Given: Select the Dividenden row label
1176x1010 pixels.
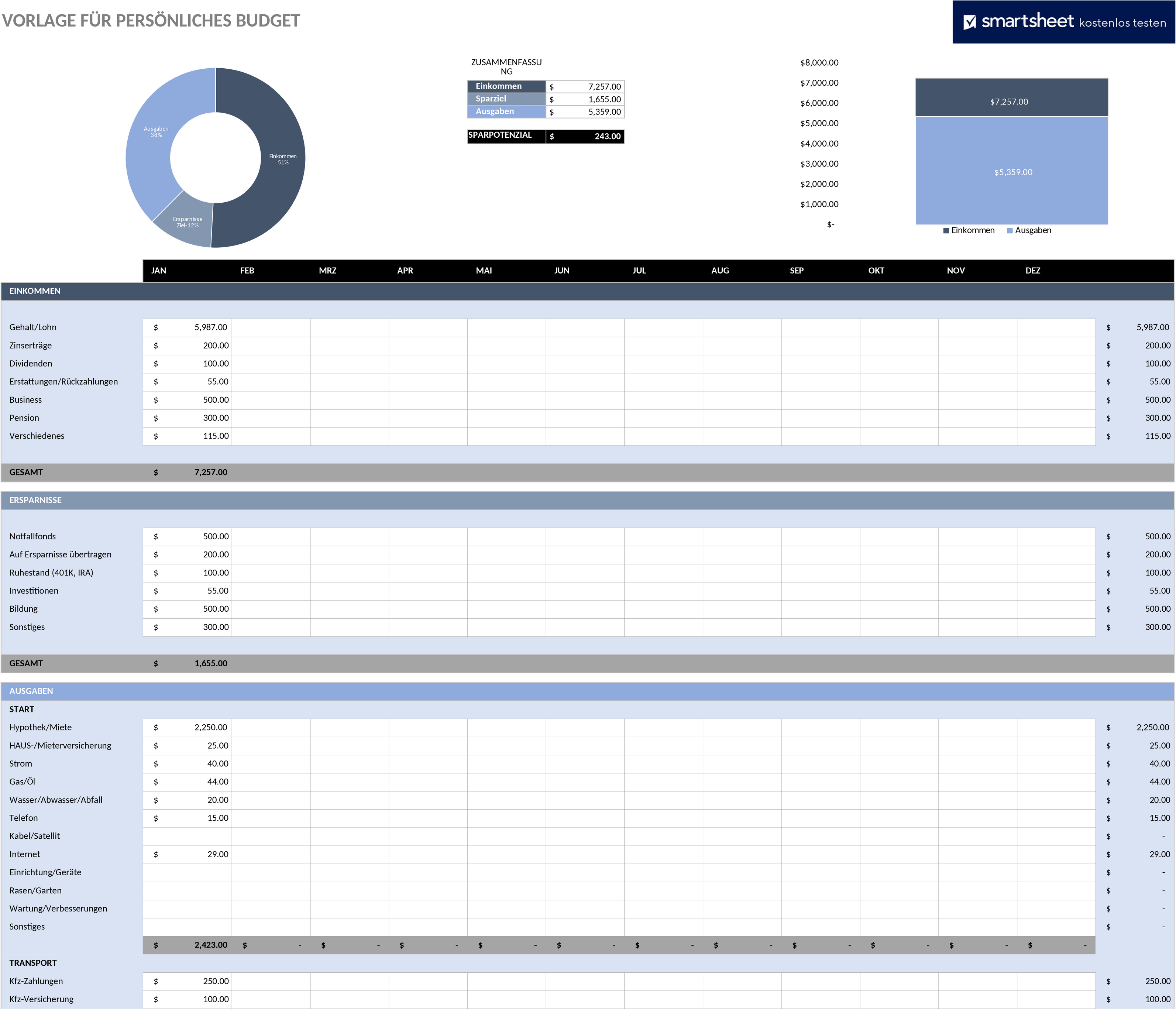Looking at the screenshot, I should pos(31,364).
